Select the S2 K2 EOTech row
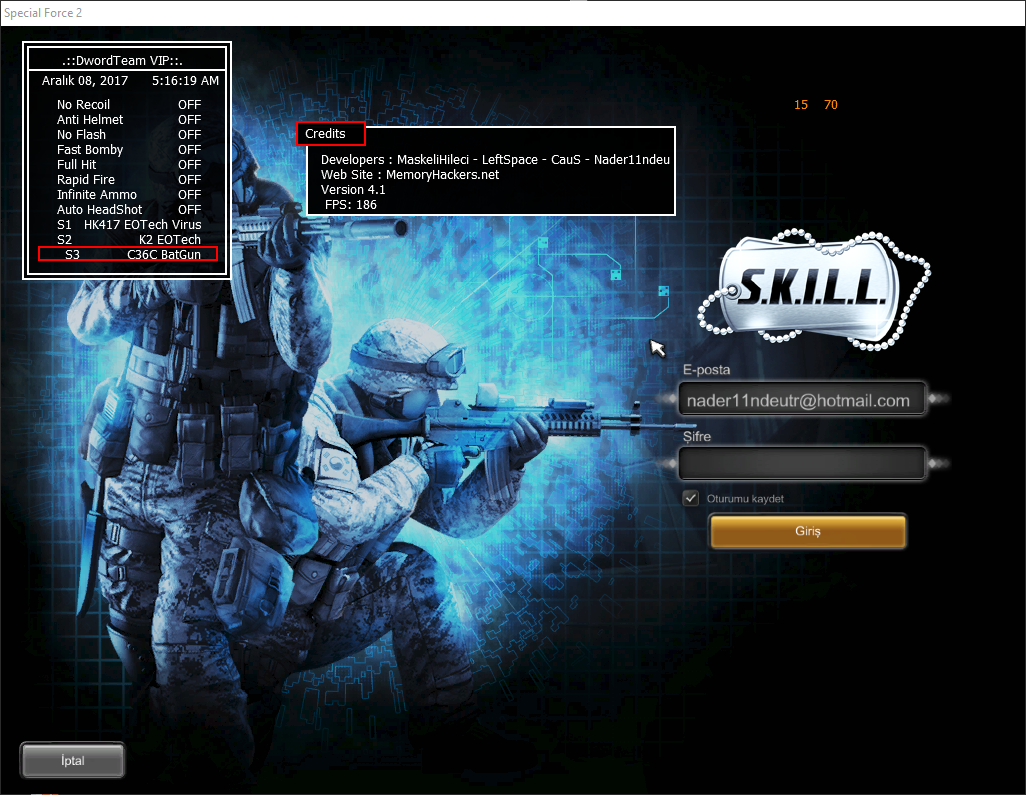 (129, 239)
